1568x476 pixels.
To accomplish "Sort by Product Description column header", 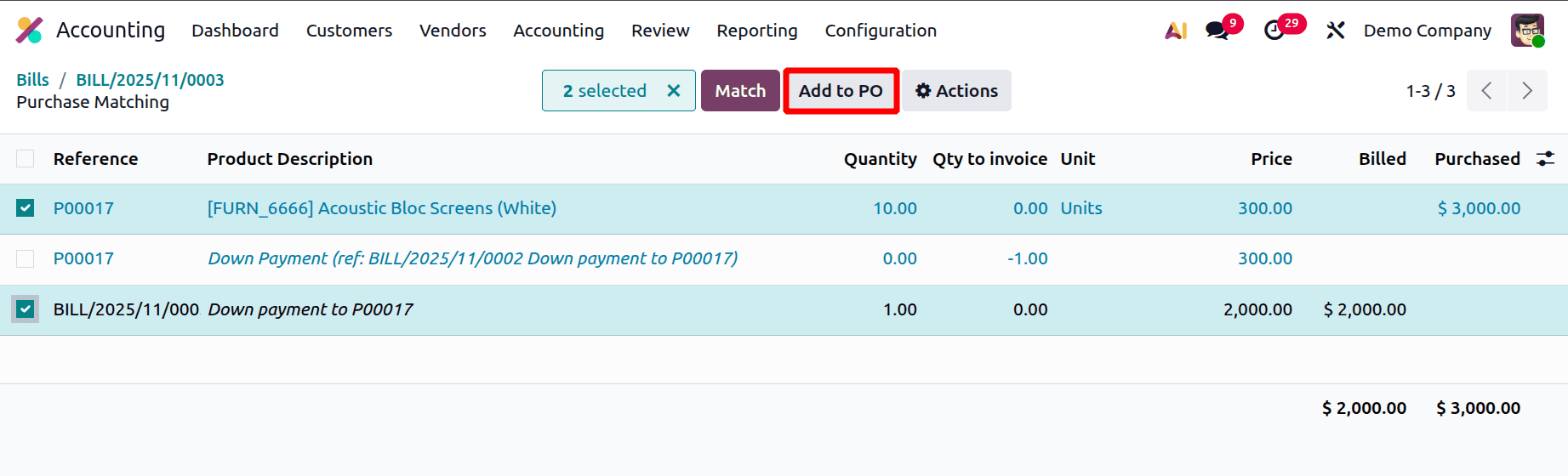I will [289, 159].
